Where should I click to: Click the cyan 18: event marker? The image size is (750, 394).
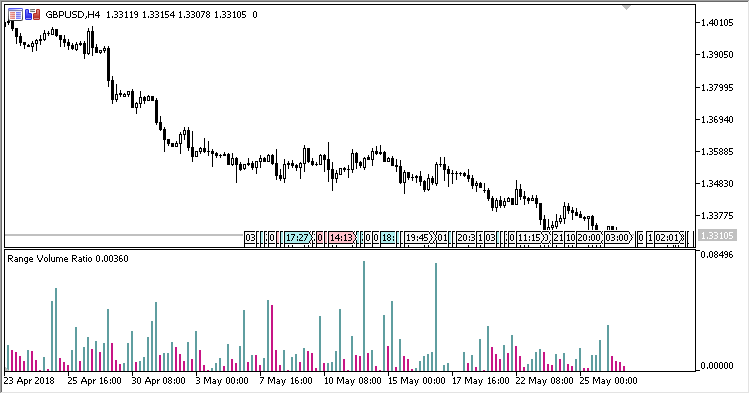tap(388, 238)
